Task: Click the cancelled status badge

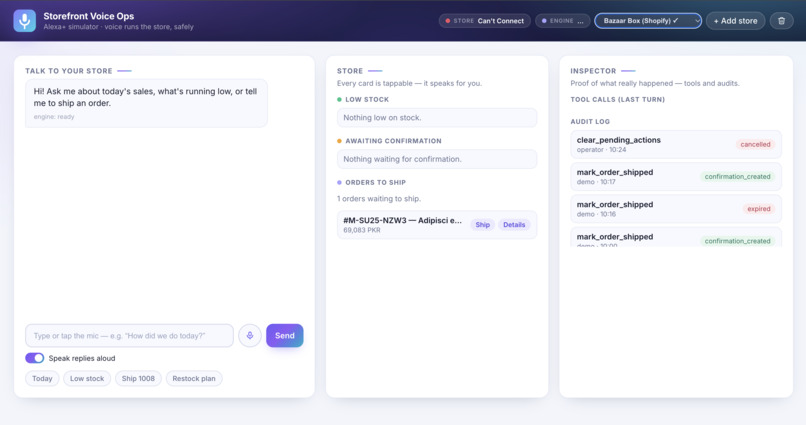Action: click(755, 144)
